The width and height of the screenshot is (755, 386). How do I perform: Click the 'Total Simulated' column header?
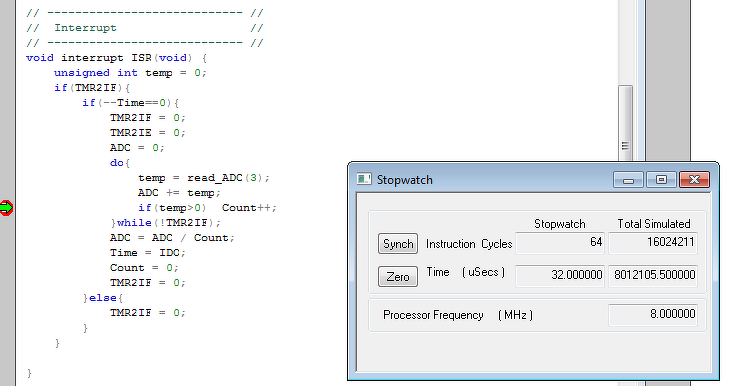tap(653, 224)
